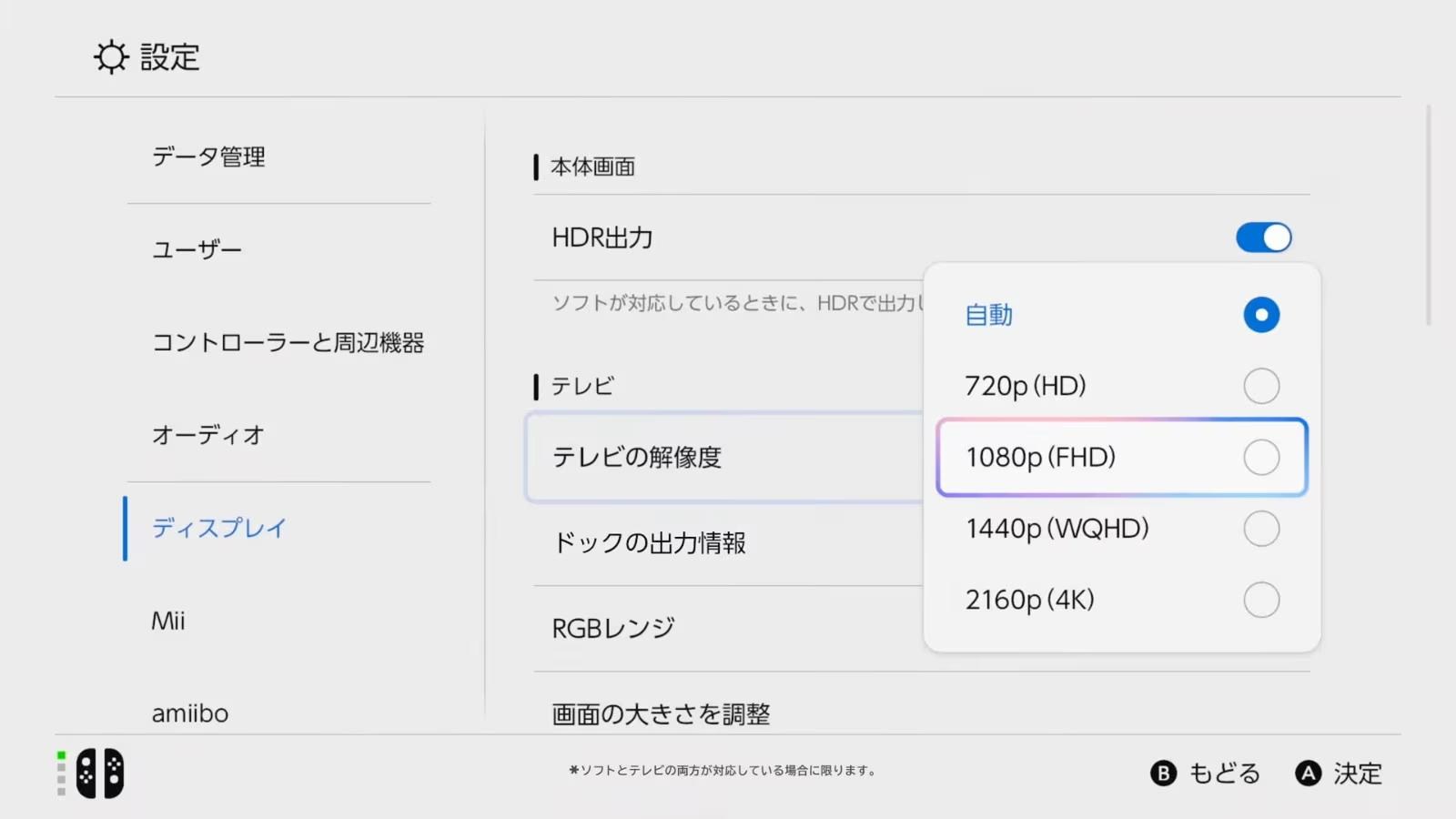The height and width of the screenshot is (819, 1456).
Task: Open データ管理 in the sidebar
Action: [x=208, y=157]
